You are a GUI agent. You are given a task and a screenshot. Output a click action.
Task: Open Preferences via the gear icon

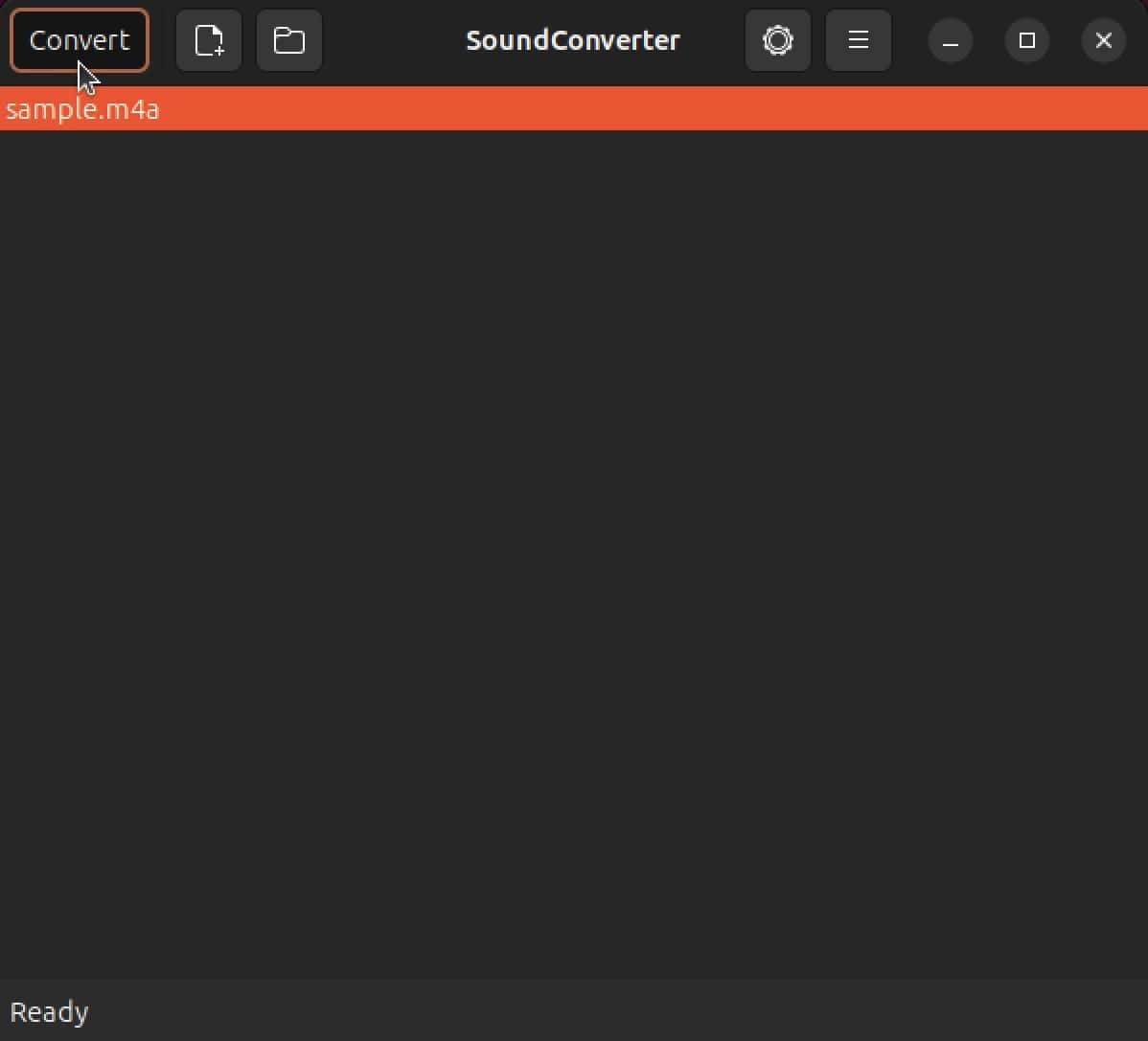point(777,40)
